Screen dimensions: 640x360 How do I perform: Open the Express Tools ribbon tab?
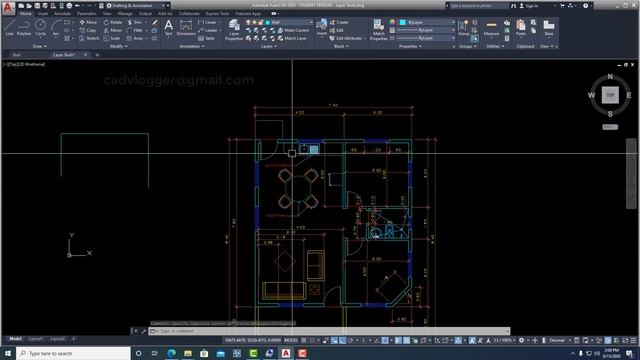pyautogui.click(x=217, y=13)
